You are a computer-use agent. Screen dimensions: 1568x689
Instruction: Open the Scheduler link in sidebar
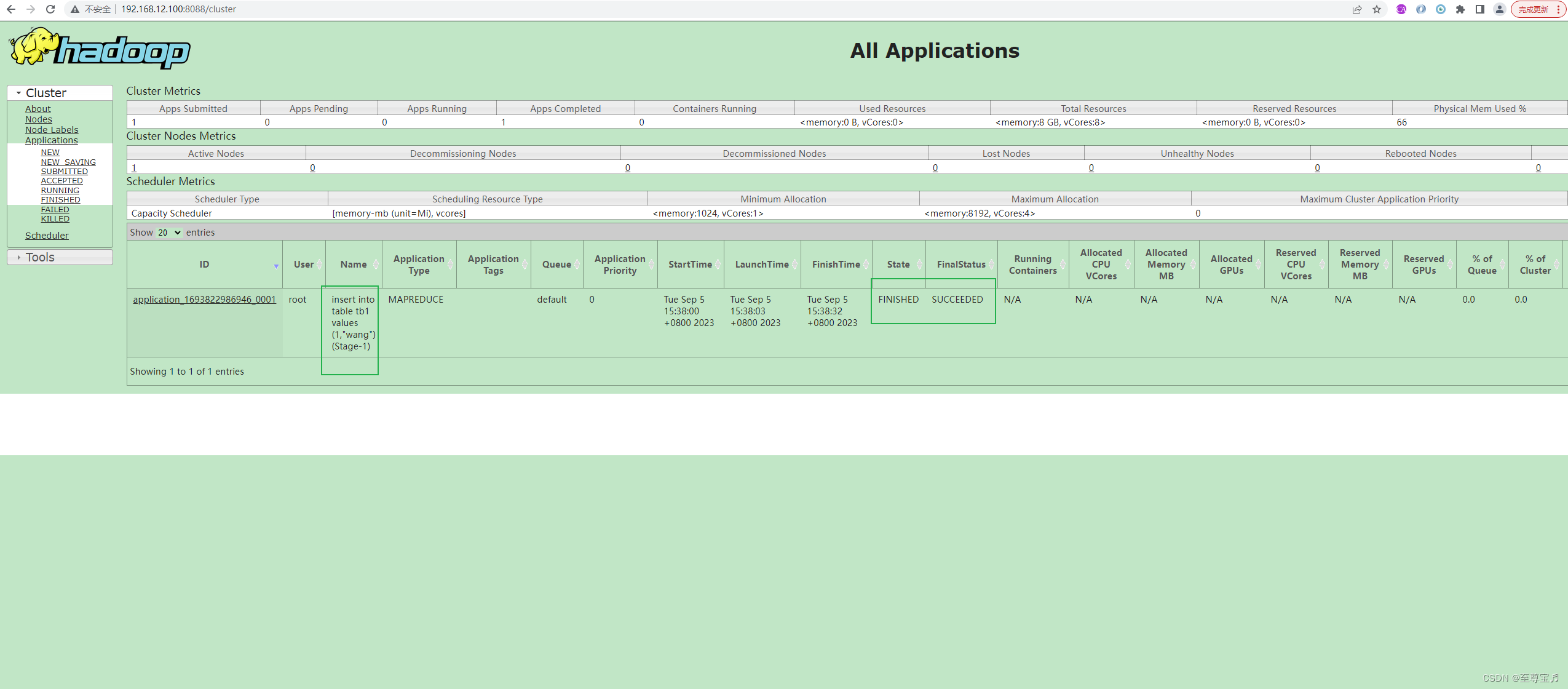tap(47, 236)
